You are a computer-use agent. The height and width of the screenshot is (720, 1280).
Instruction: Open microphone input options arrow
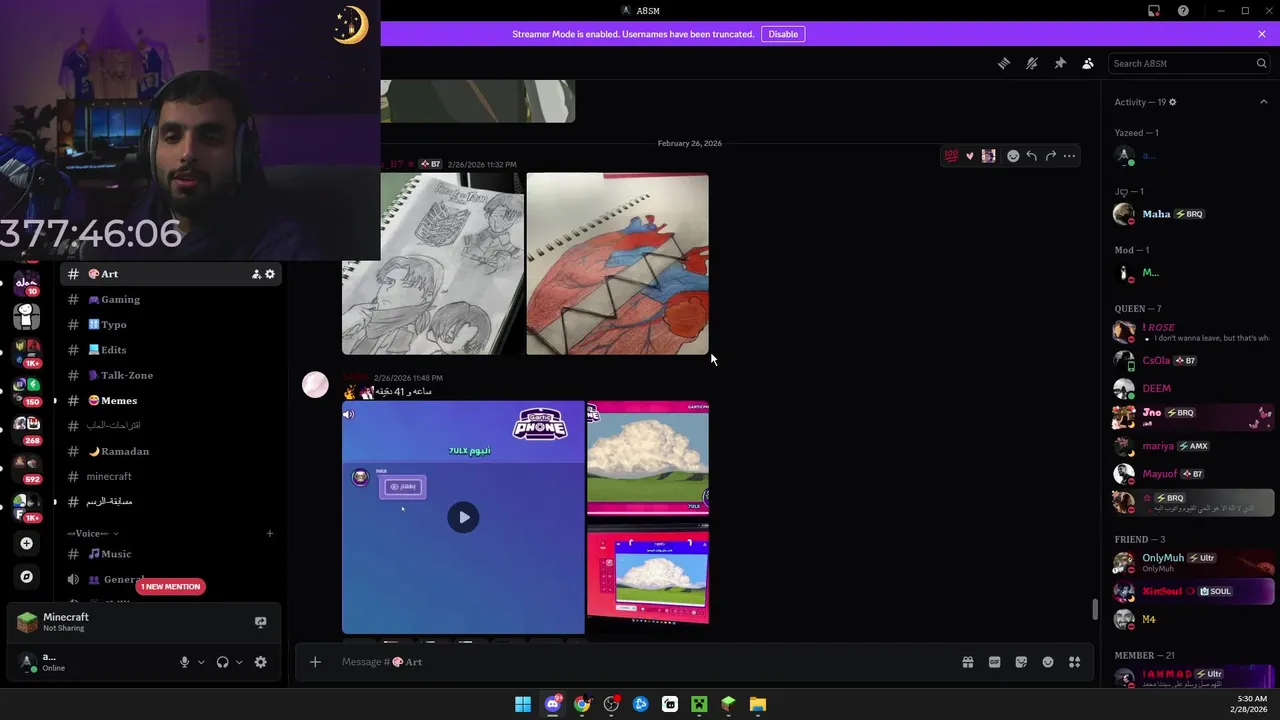tap(201, 662)
